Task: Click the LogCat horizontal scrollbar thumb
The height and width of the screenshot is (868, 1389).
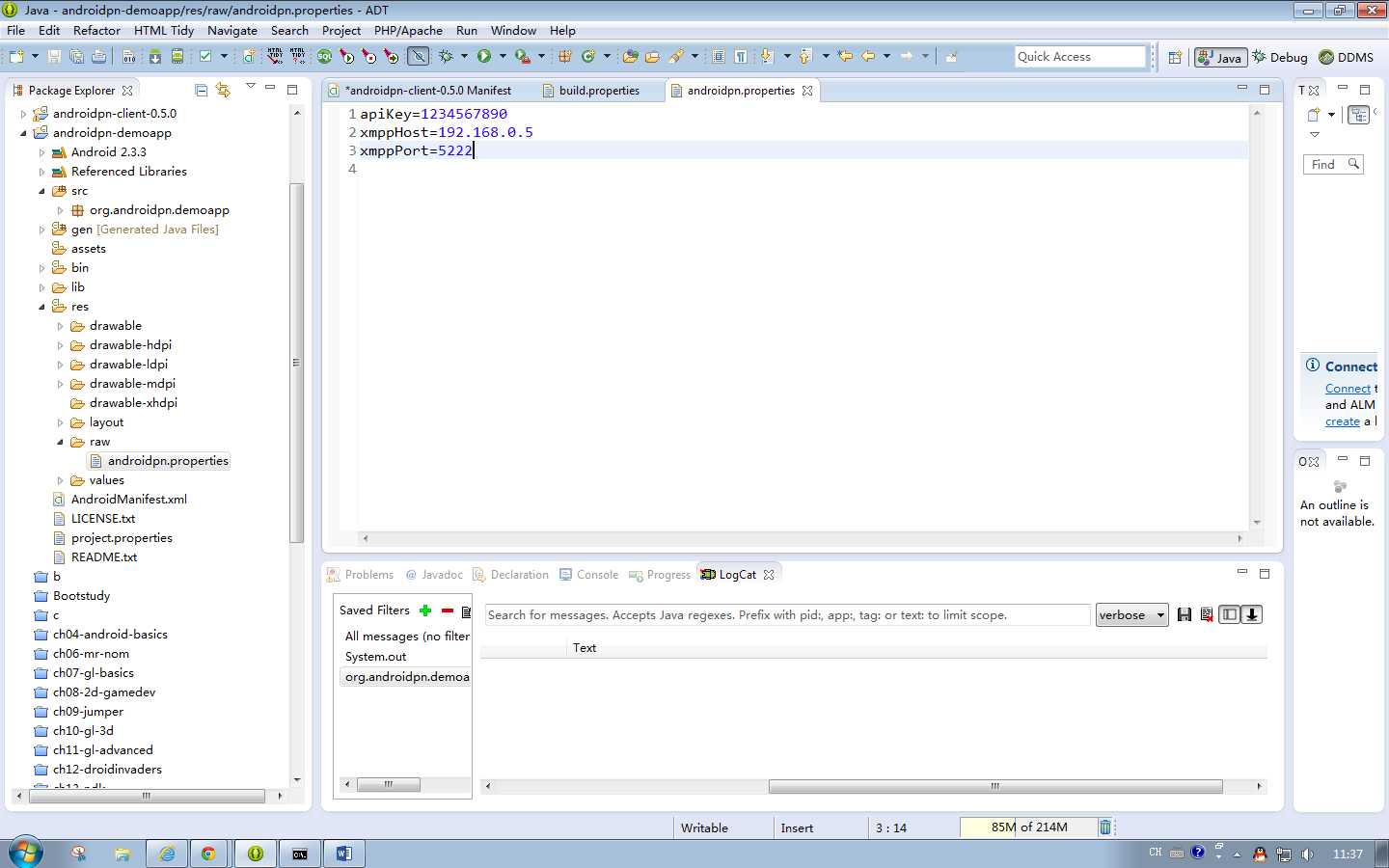Action: point(995,786)
